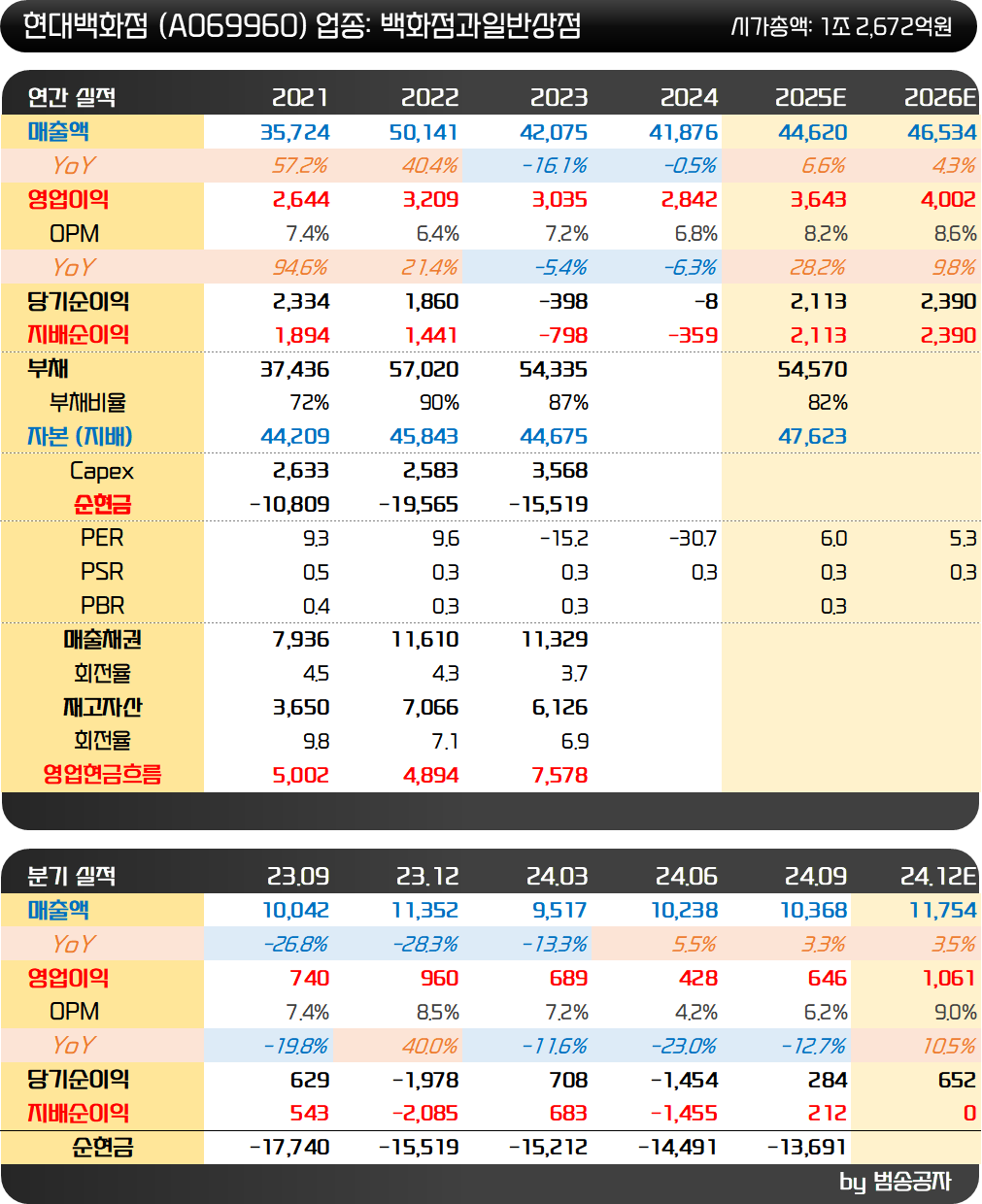Click the revenue YoY value 57.2%
This screenshot has height=1204, width=982.
[300, 166]
